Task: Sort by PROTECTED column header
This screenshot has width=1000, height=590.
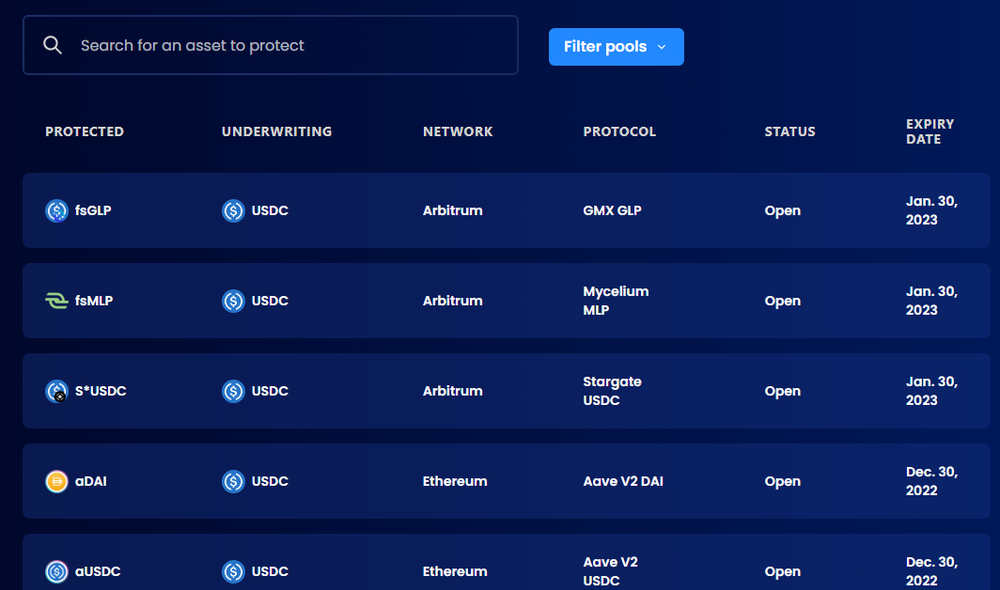Action: pyautogui.click(x=85, y=131)
